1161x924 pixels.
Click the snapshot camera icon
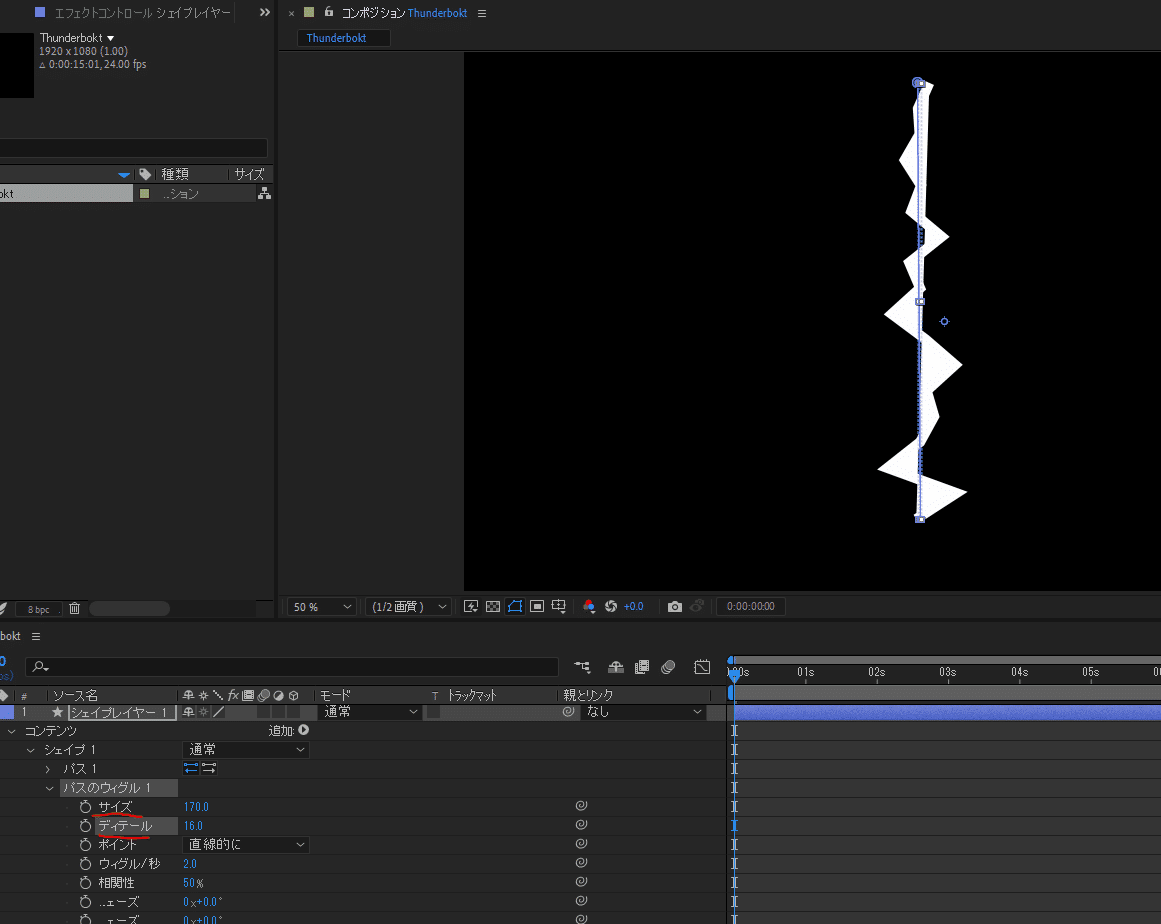(x=675, y=607)
